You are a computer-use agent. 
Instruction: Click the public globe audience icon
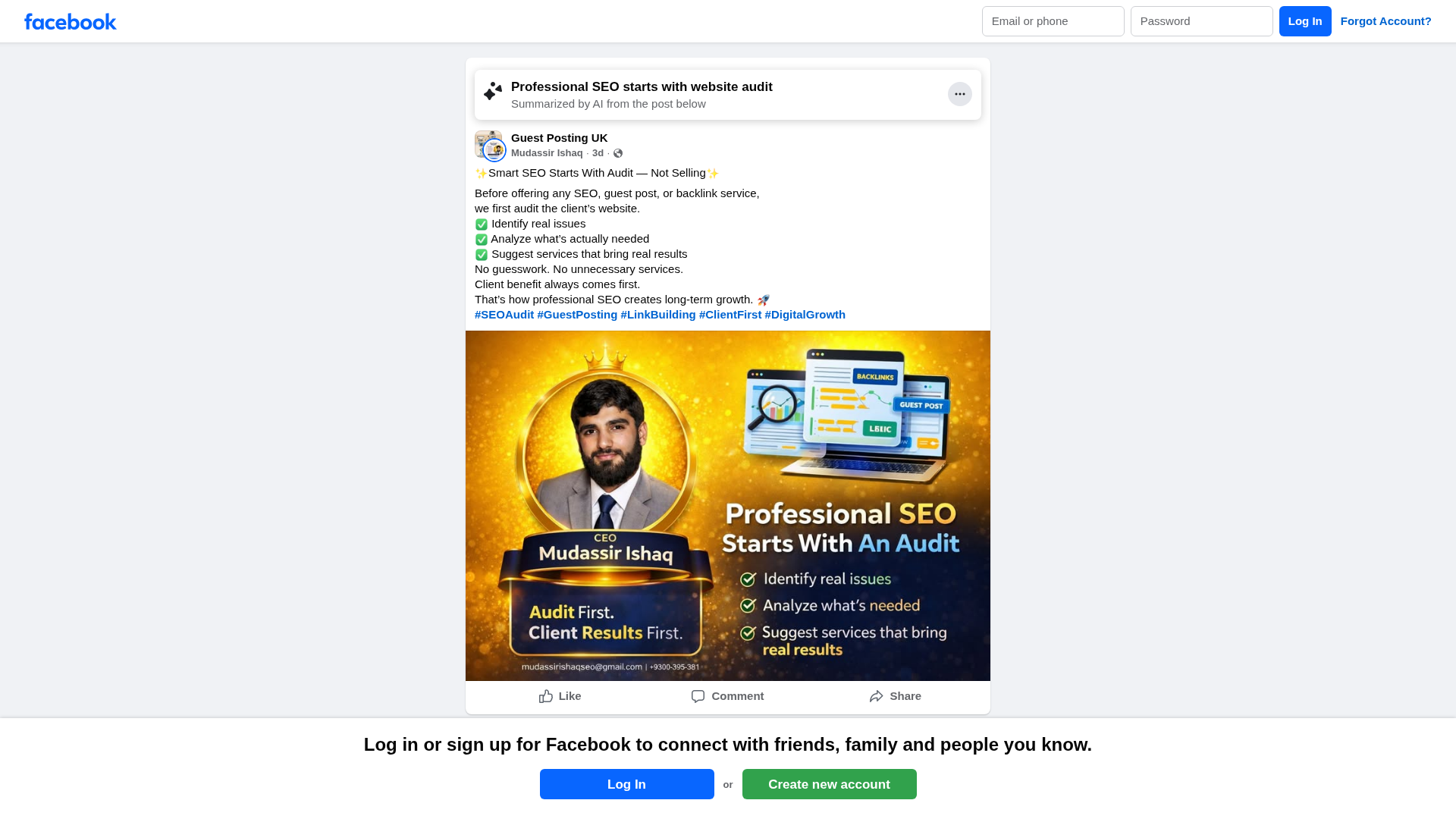click(x=618, y=153)
